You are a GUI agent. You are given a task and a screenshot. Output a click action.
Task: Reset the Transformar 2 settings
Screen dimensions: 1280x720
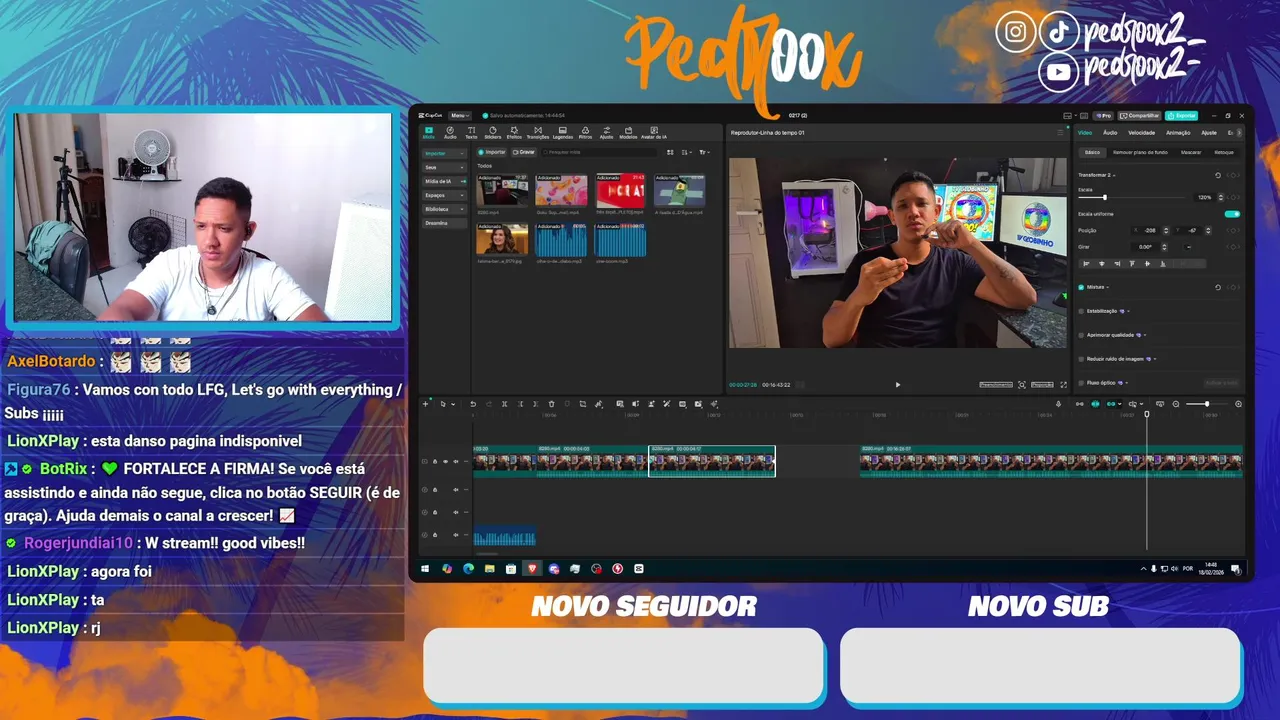pyautogui.click(x=1218, y=175)
